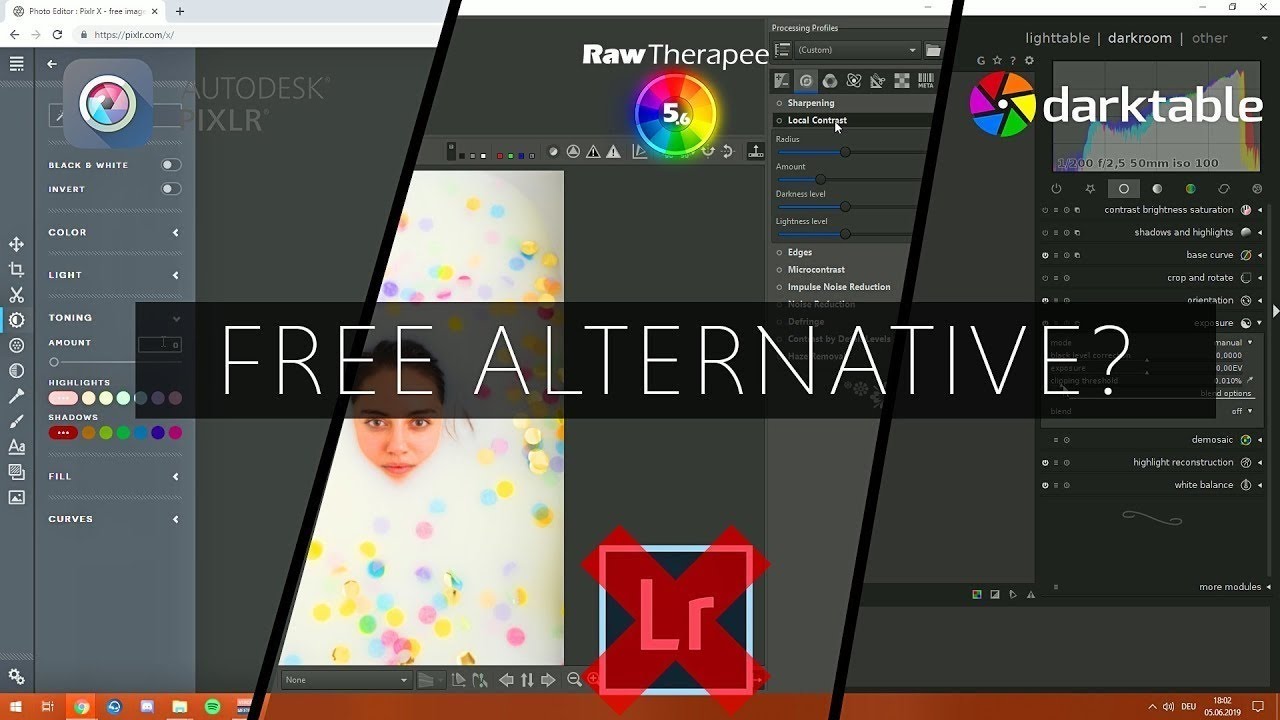Toggle white balance module power button

click(1045, 485)
